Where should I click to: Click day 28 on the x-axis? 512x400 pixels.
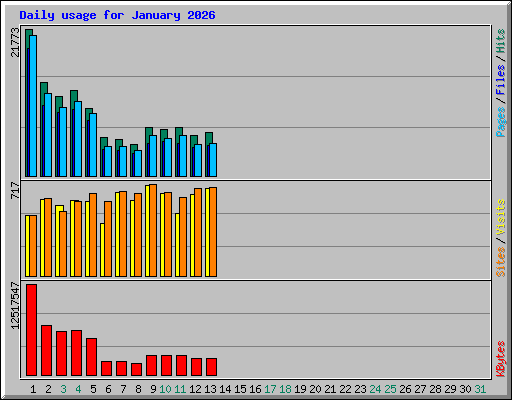435,389
